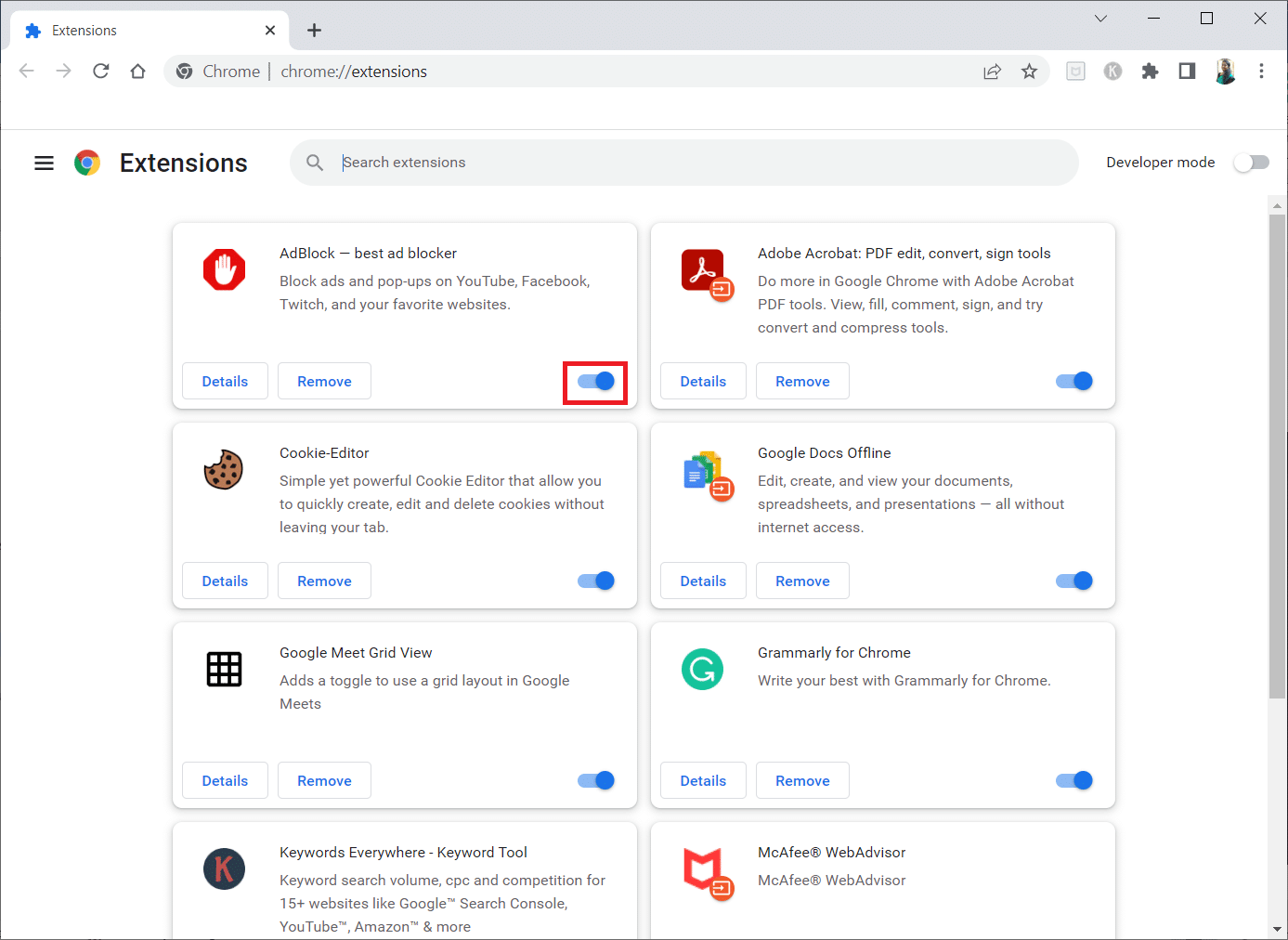Click the 'McAfee® WebAdvisor' extension title
1288x940 pixels.
click(x=831, y=852)
